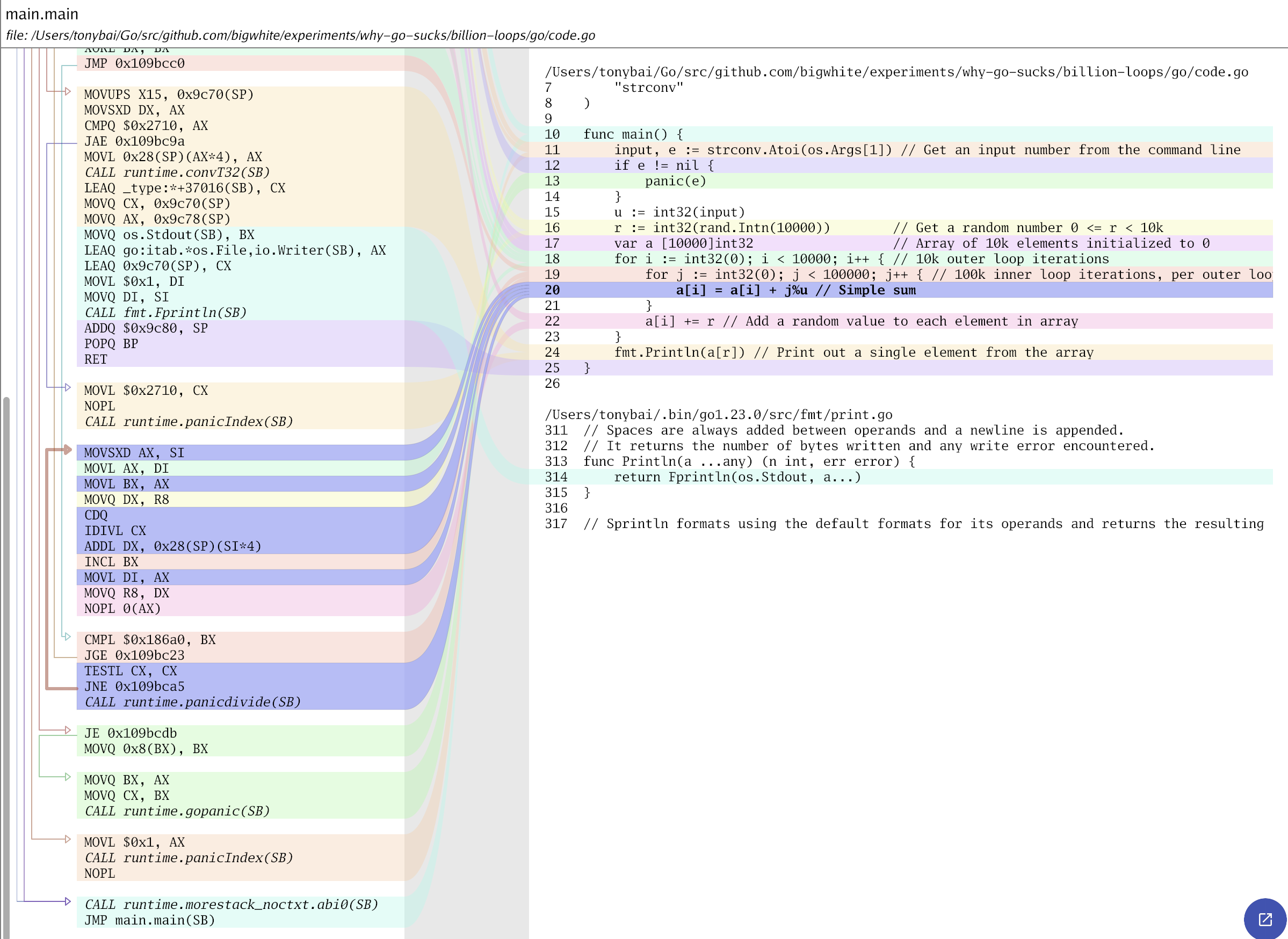This screenshot has width=1288, height=939.
Task: Click the jump arrow at CMPL $0x186a0, BX
Action: coord(67,637)
